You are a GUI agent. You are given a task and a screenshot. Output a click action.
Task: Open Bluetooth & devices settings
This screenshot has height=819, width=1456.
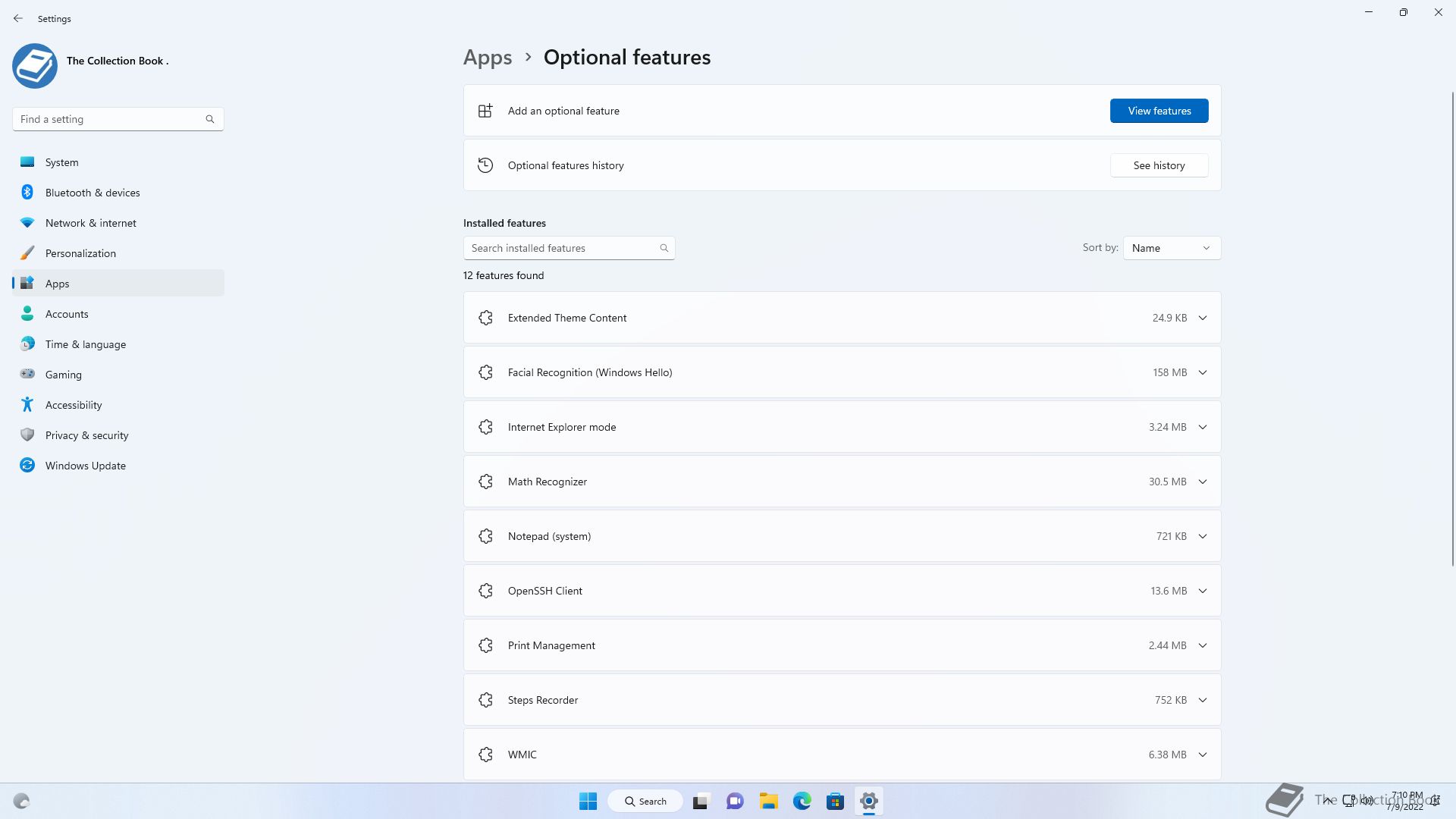pos(118,193)
